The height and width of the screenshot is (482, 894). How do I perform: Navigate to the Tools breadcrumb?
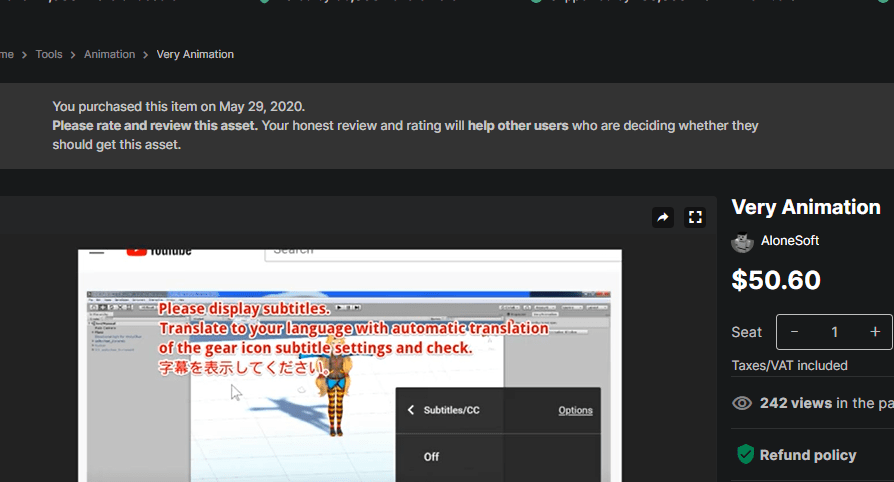[x=49, y=54]
